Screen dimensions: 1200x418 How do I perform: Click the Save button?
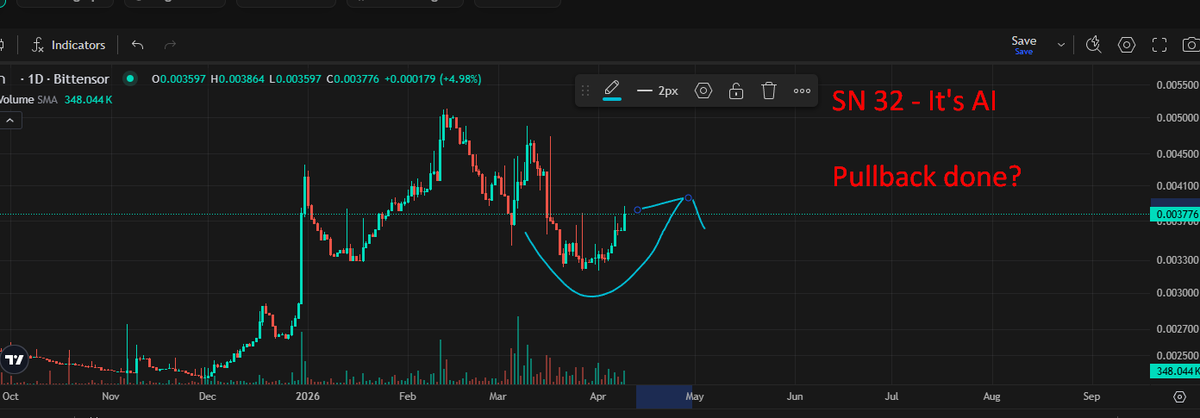pyautogui.click(x=1024, y=44)
